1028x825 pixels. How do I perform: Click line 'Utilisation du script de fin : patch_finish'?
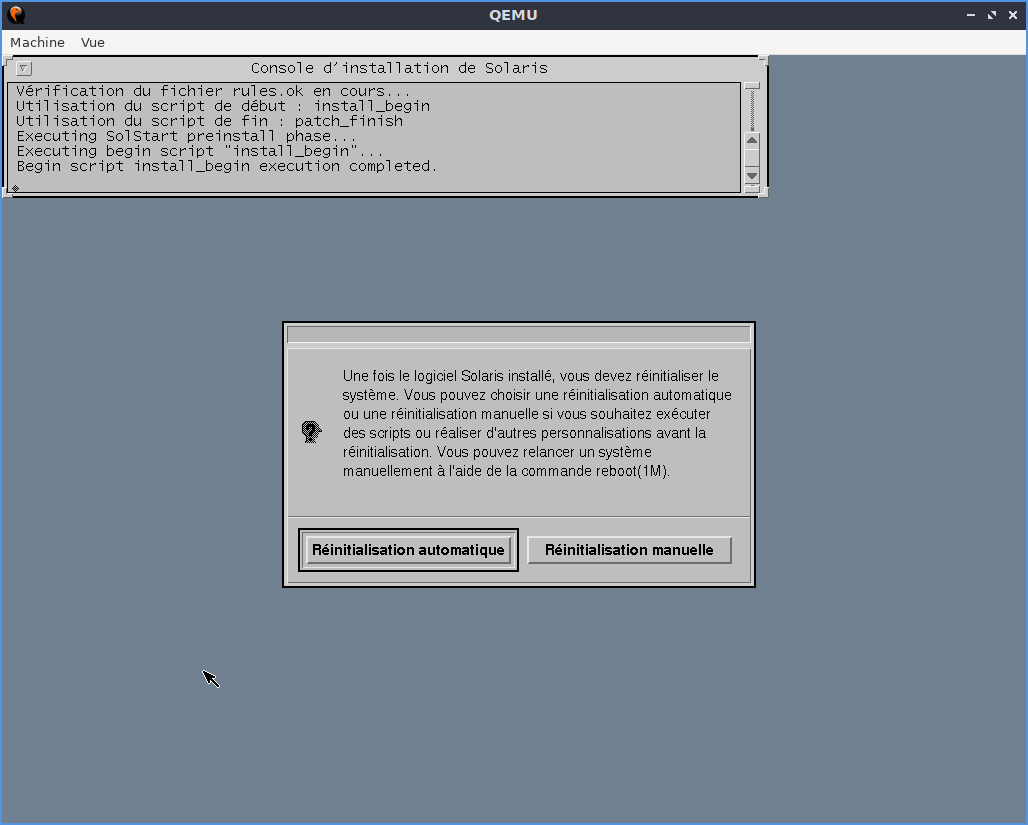pyautogui.click(x=210, y=121)
